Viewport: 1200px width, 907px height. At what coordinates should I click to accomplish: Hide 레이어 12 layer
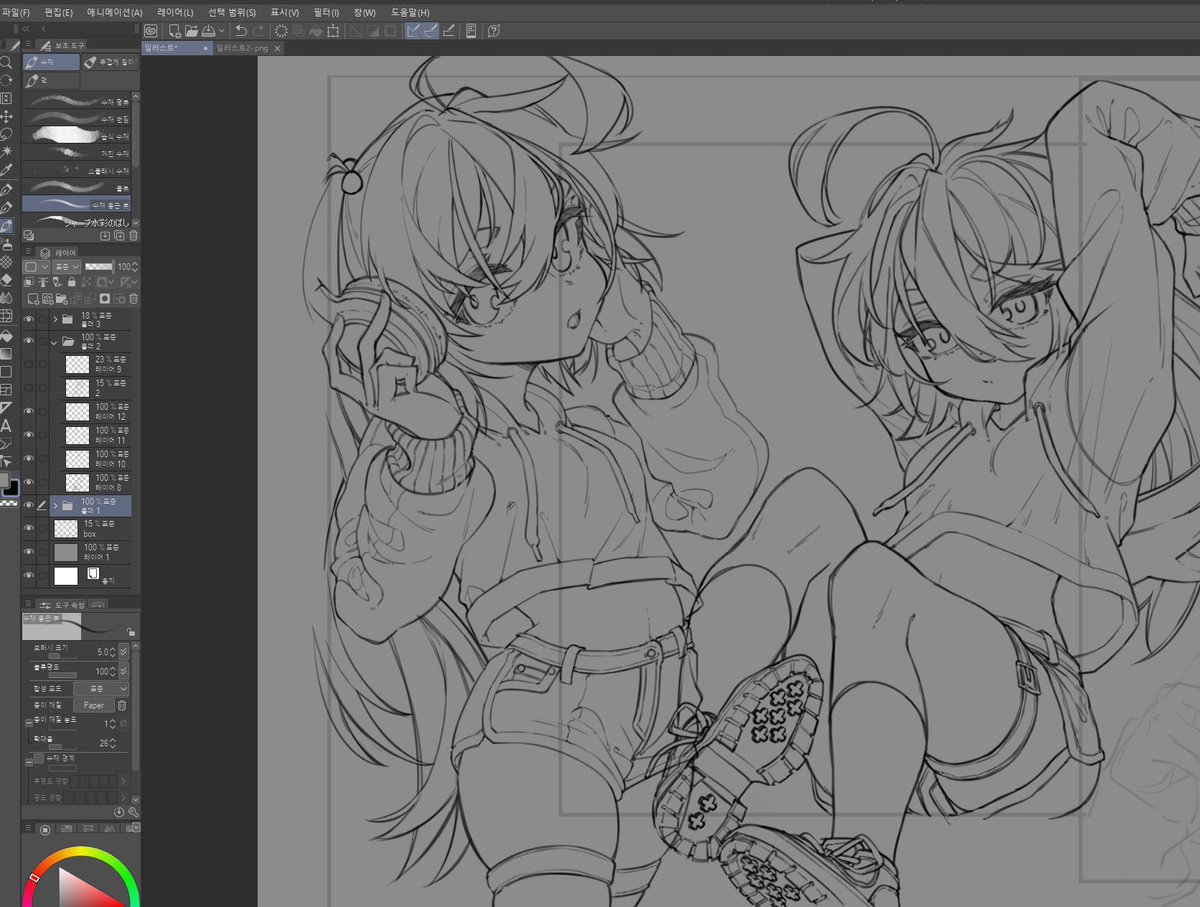[29, 411]
